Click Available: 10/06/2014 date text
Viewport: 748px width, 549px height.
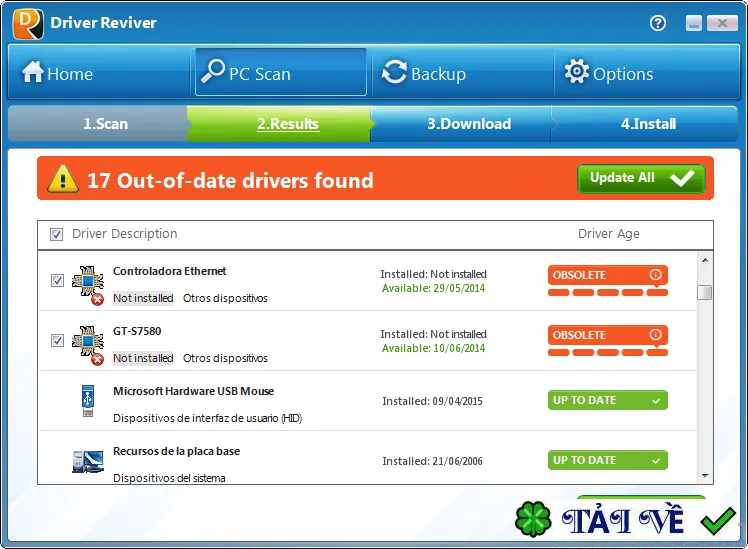tap(433, 348)
